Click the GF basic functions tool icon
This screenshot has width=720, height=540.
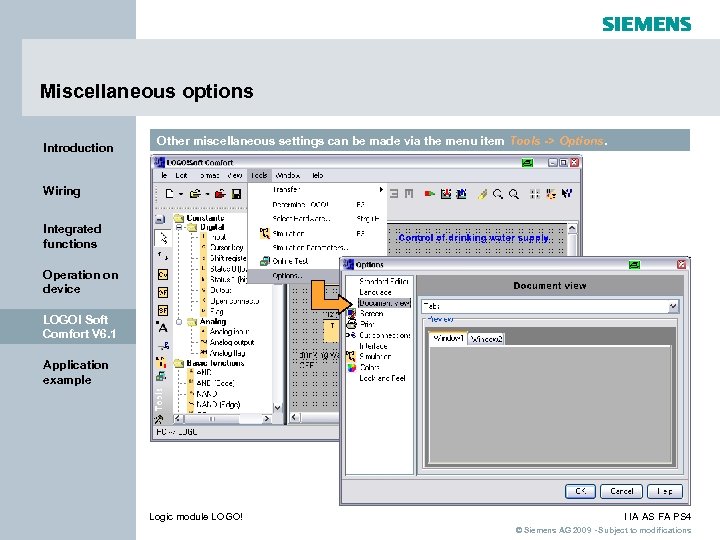click(163, 292)
